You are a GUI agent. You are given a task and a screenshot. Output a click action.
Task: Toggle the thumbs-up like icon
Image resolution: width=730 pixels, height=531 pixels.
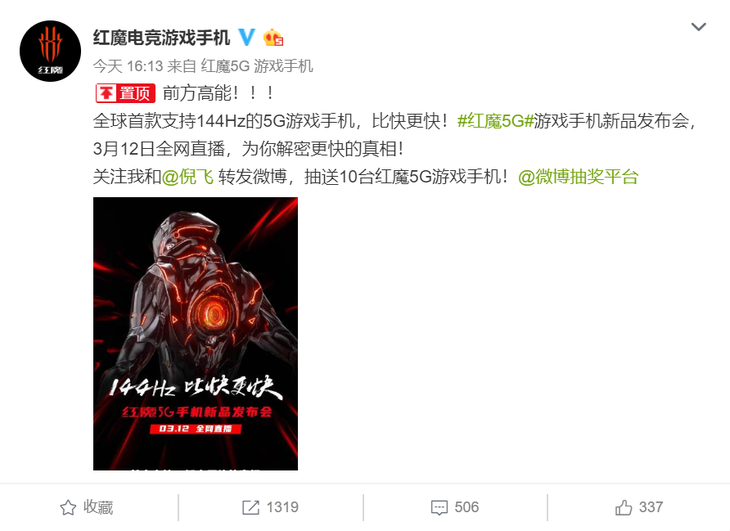coord(624,507)
